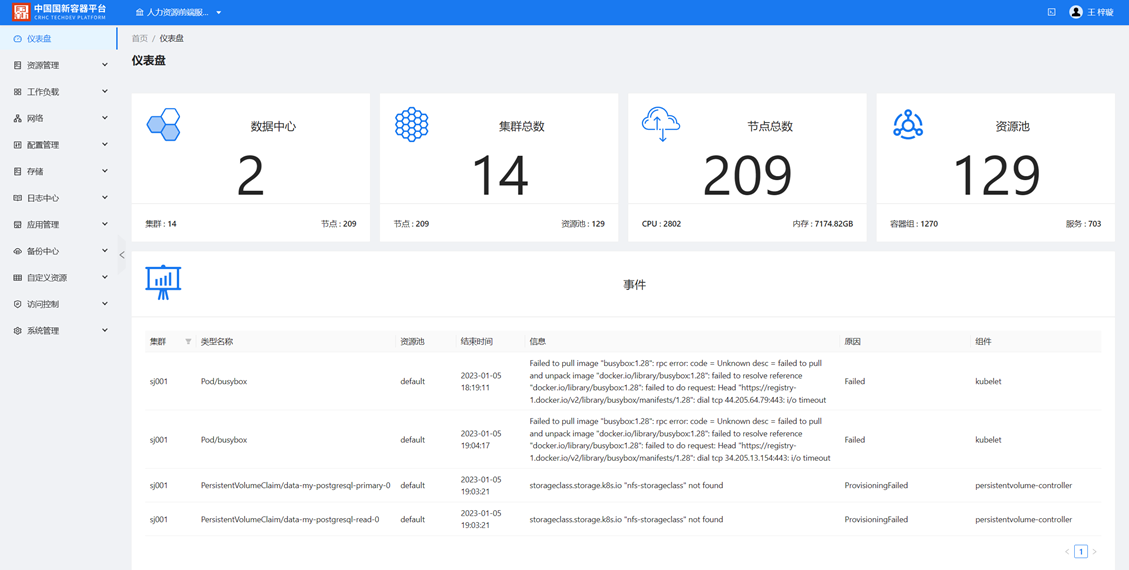Collapse the left sidebar panel
The width and height of the screenshot is (1129, 570).
click(122, 255)
